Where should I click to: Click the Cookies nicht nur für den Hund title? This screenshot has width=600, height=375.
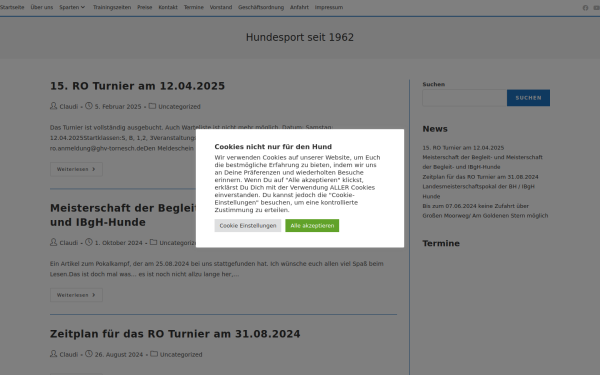273,147
